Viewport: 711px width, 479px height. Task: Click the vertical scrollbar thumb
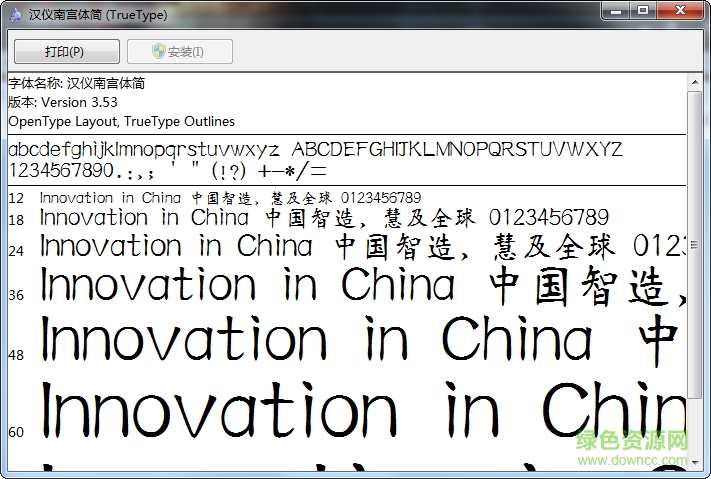[x=695, y=245]
